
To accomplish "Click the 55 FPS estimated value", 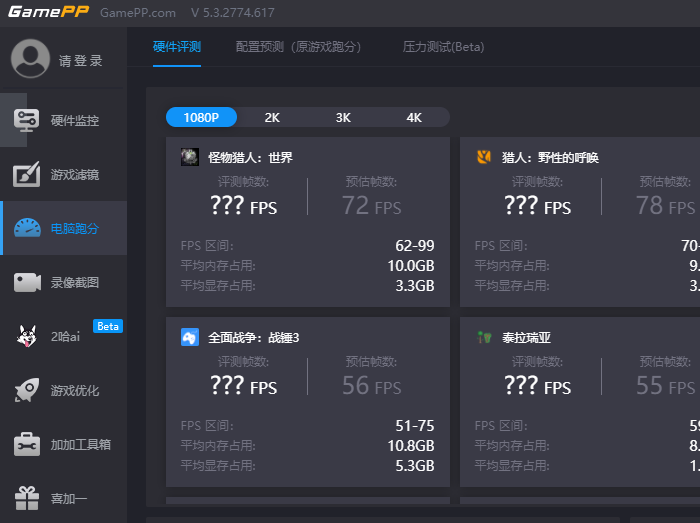I will tap(666, 386).
